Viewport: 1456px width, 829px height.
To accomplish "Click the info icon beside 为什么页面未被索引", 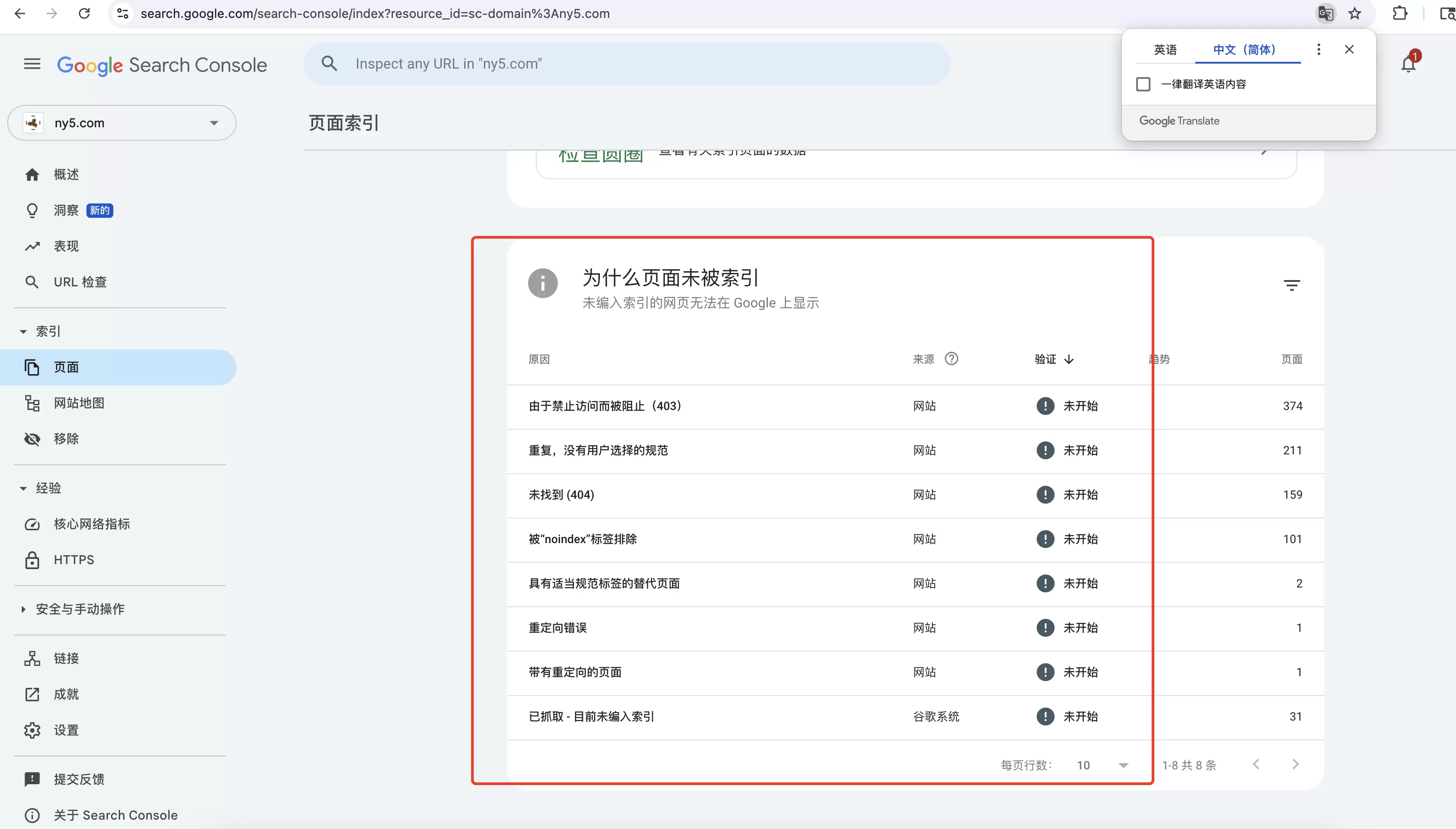I will coord(543,283).
